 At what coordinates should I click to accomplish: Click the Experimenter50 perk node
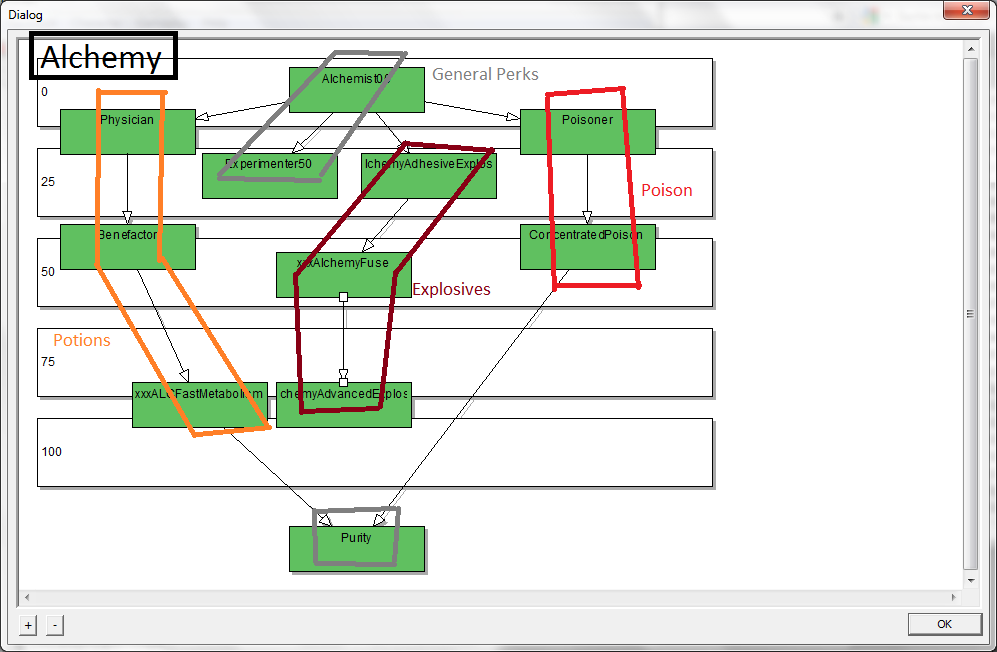[269, 176]
